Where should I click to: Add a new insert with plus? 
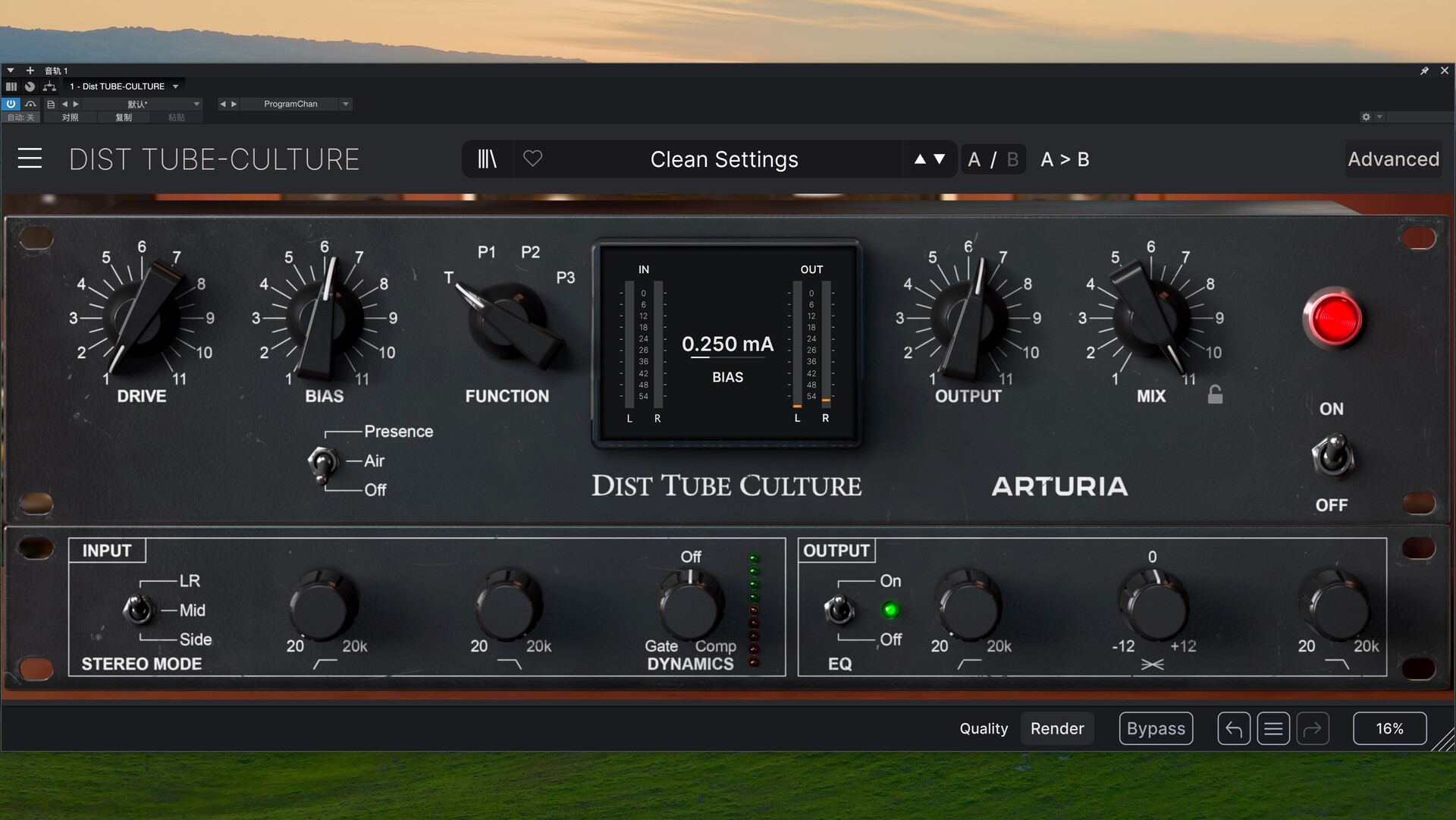coord(30,71)
